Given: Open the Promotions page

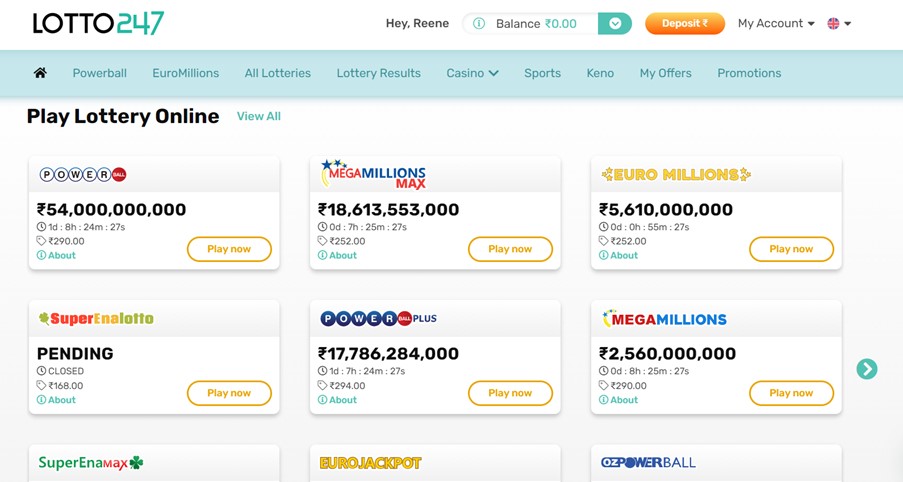Looking at the screenshot, I should [x=749, y=73].
